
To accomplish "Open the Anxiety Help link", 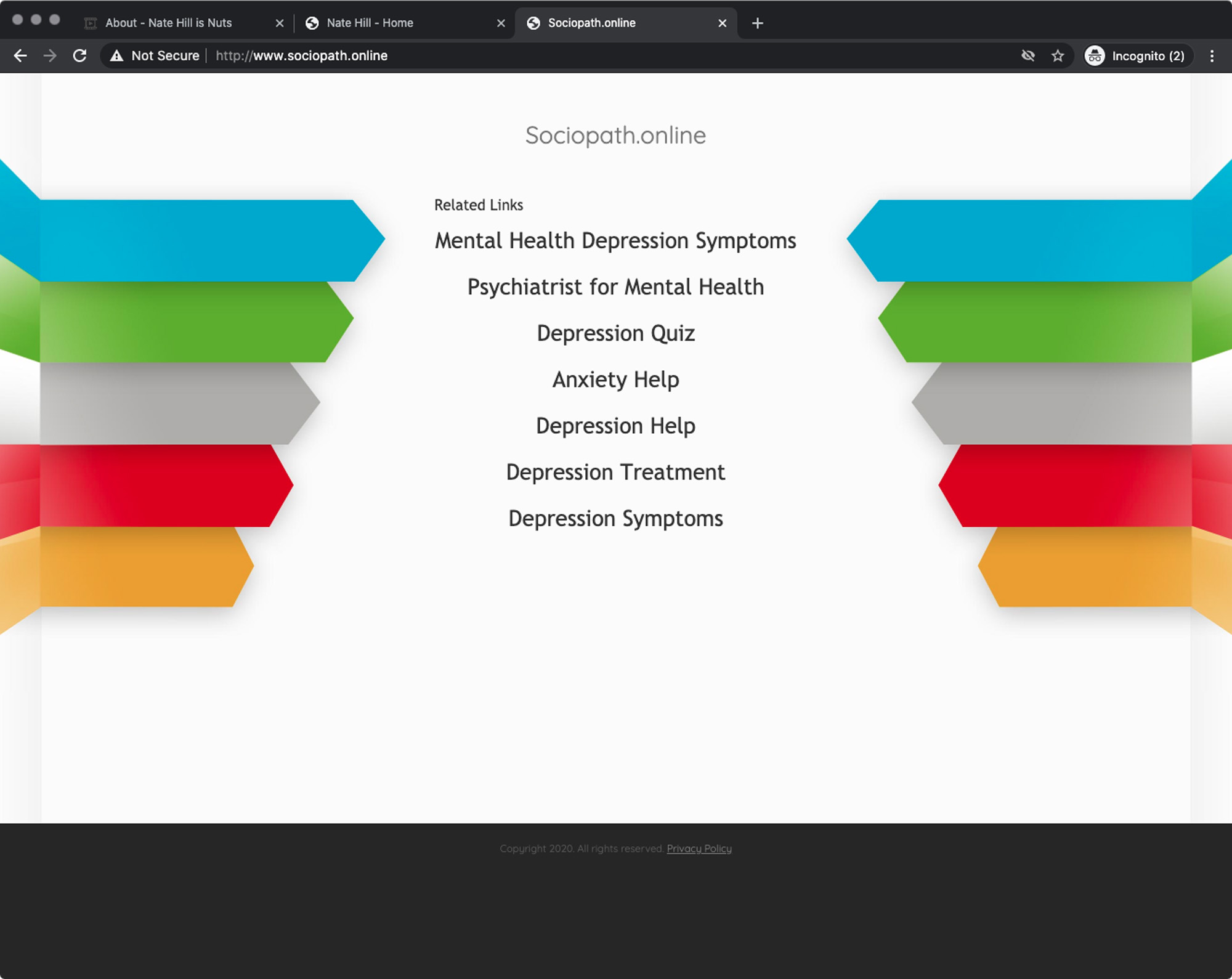I will click(615, 380).
